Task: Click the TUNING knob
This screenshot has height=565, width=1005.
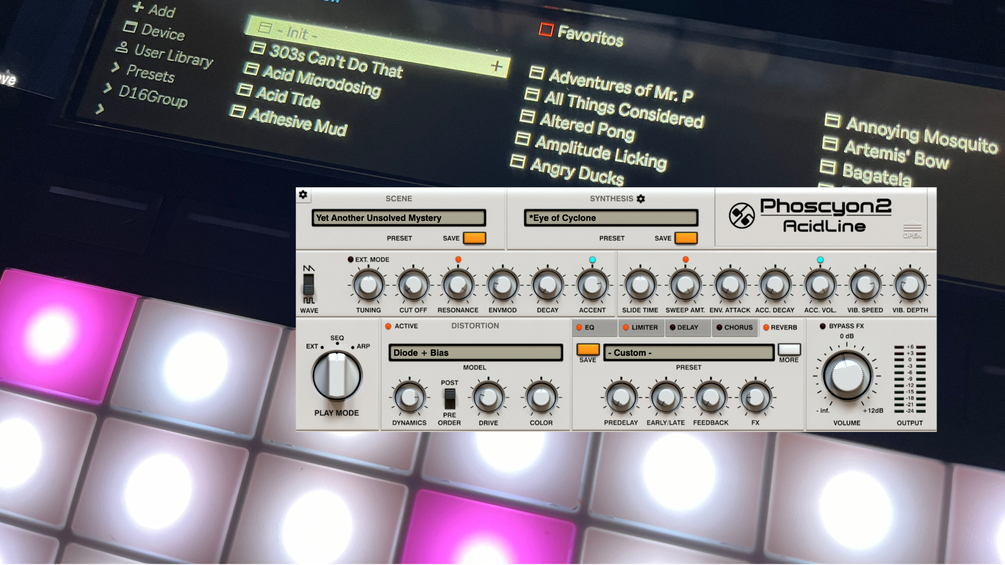Action: click(369, 285)
